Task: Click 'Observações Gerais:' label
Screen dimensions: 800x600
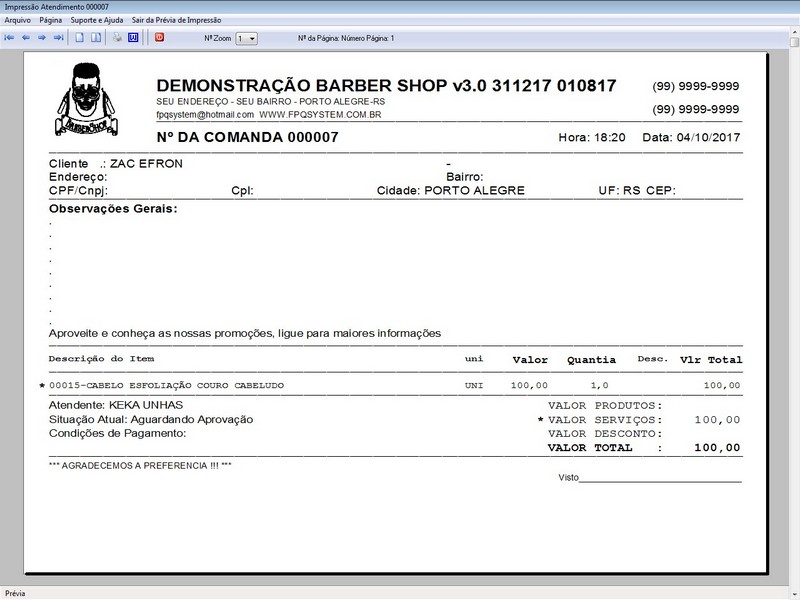Action: pos(113,209)
